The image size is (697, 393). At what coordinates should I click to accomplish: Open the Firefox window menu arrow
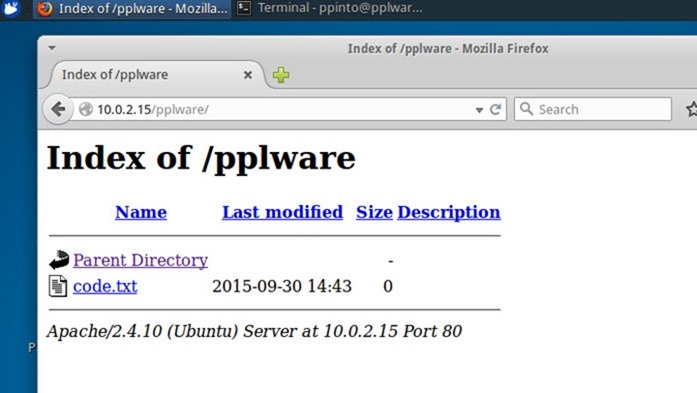tap(52, 48)
